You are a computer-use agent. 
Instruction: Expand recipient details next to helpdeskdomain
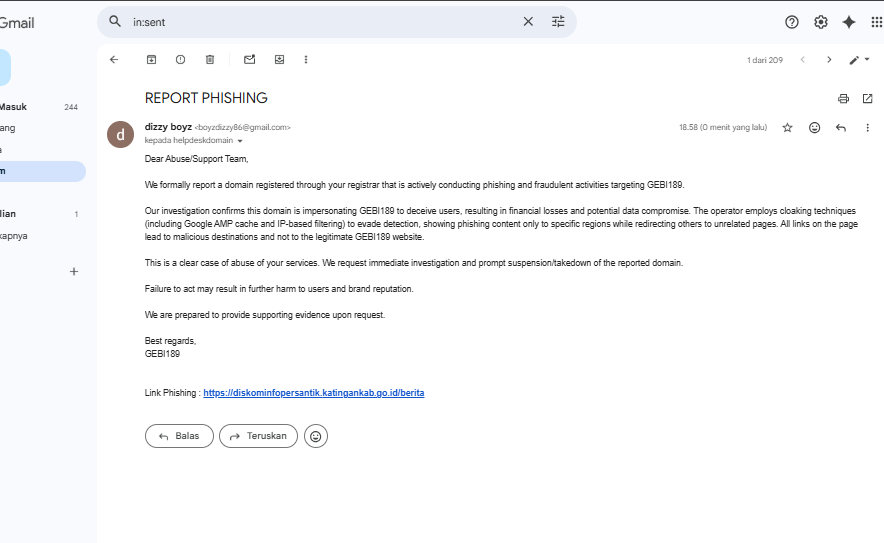coord(240,141)
